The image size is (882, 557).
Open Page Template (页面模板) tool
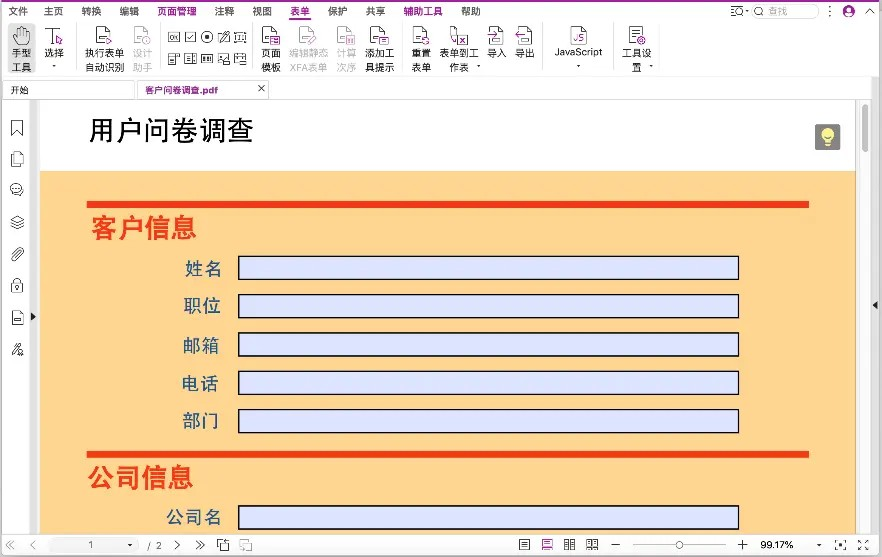271,50
